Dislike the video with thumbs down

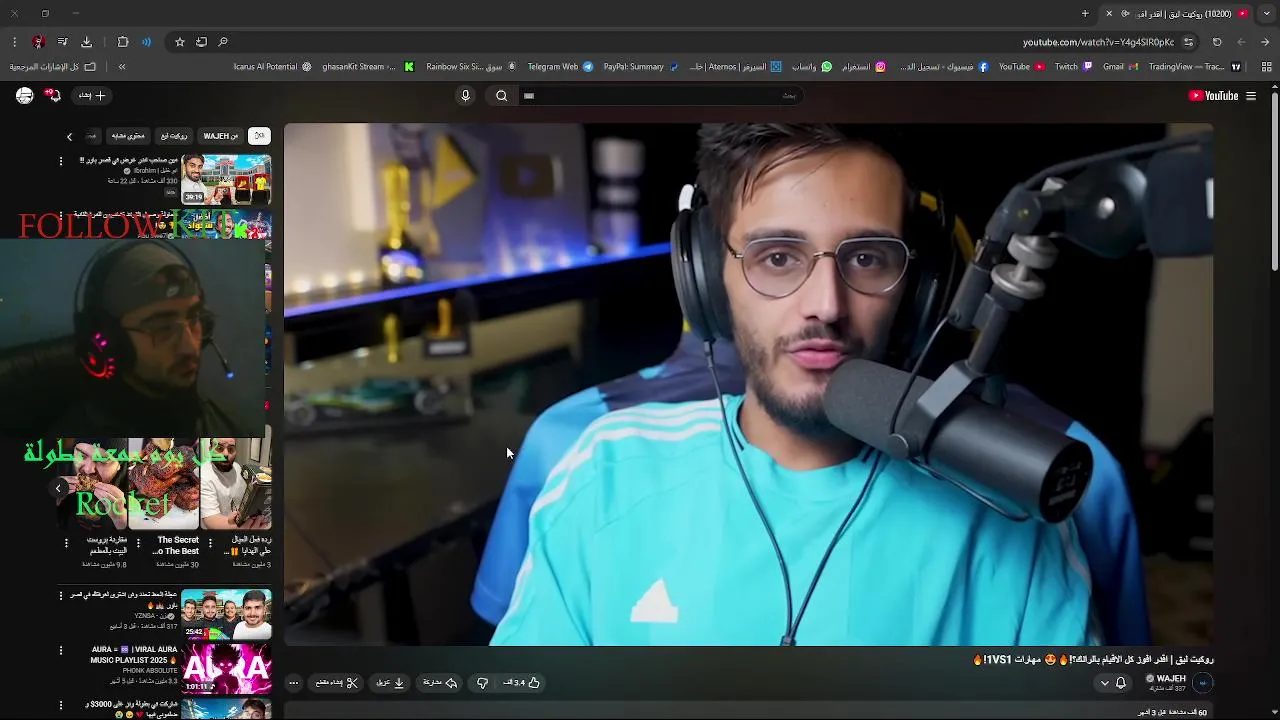[x=482, y=683]
